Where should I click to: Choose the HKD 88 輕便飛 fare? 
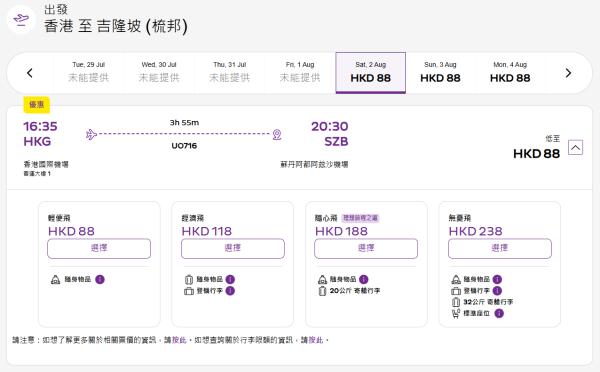pyautogui.click(x=99, y=248)
